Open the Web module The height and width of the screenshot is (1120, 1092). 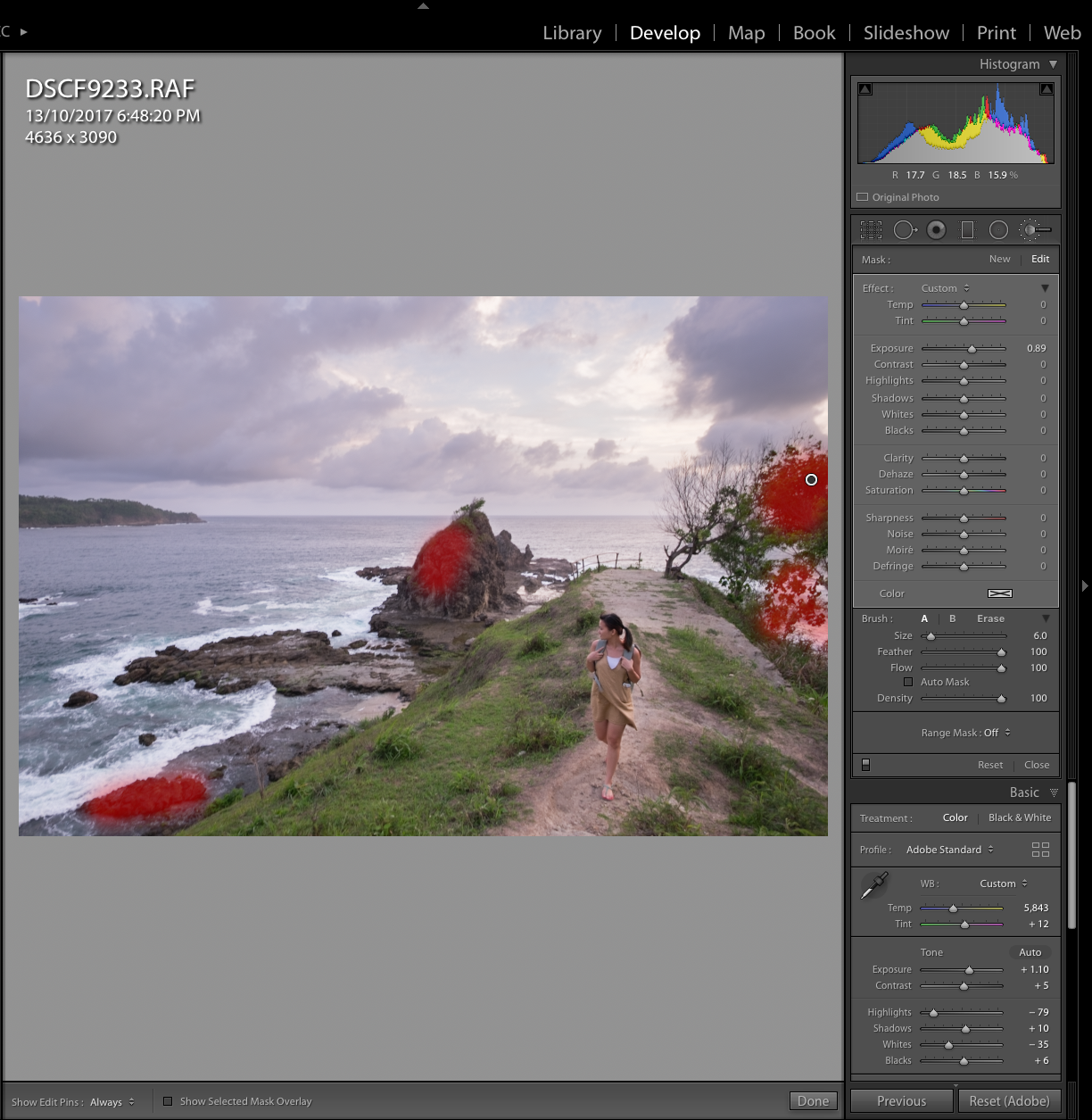click(1062, 33)
